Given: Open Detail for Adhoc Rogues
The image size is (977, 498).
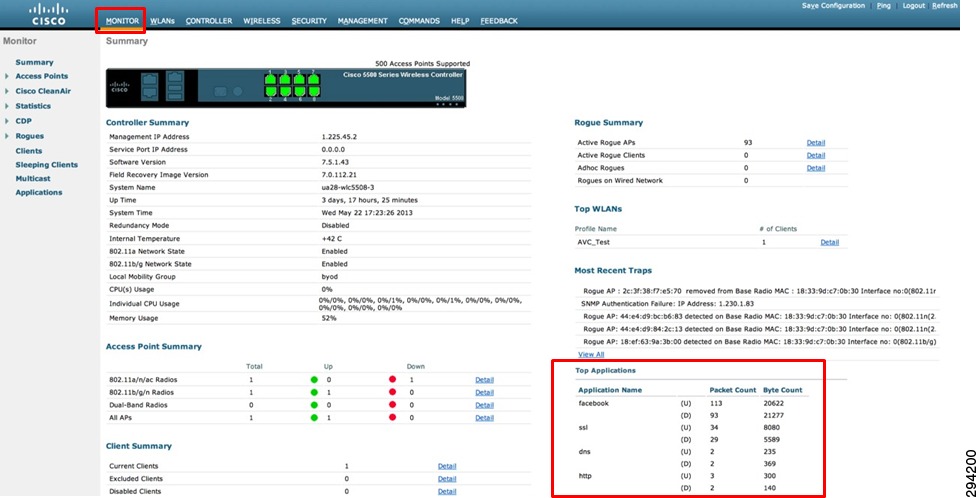Looking at the screenshot, I should (x=816, y=168).
